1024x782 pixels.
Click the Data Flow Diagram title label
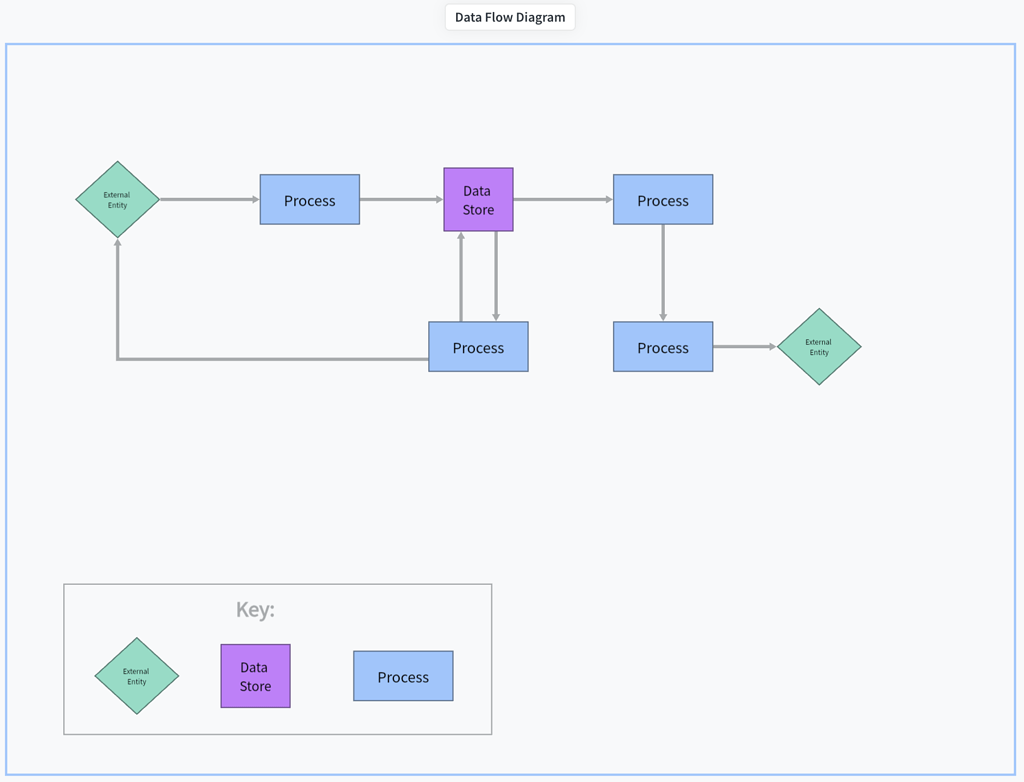(510, 17)
